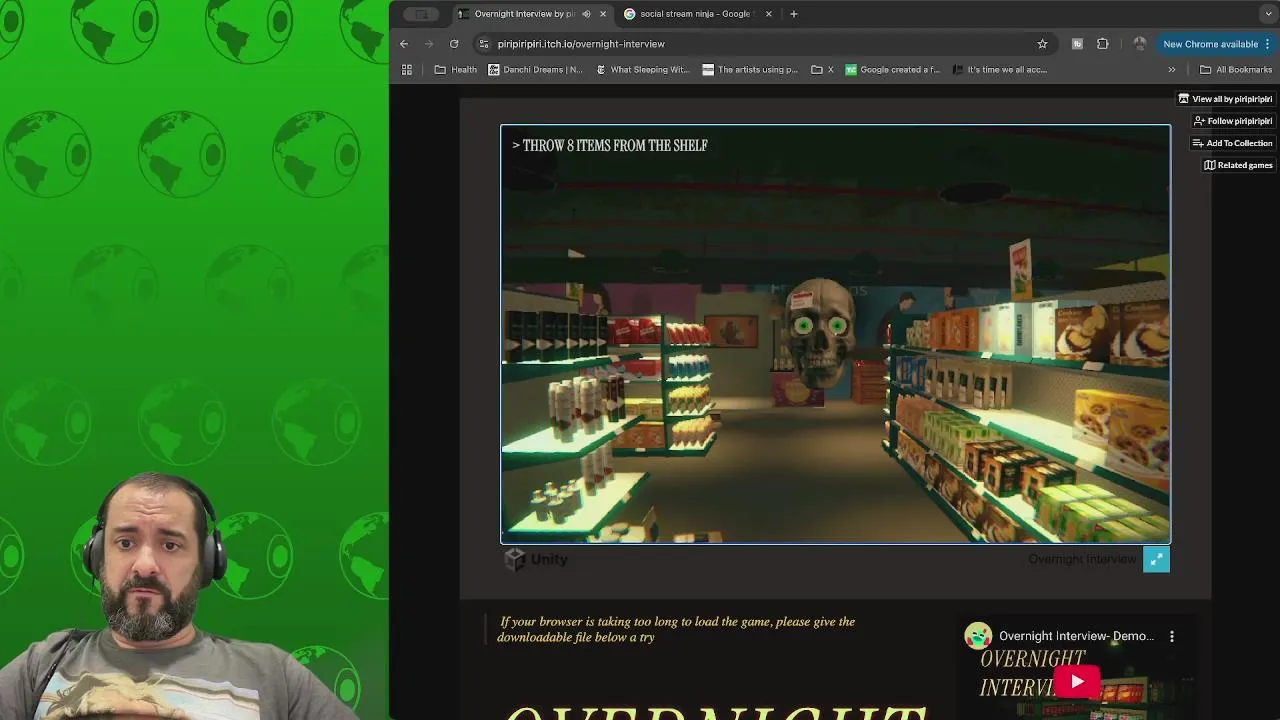
Task: Click Follow piripiripiri button
Action: (x=1232, y=121)
